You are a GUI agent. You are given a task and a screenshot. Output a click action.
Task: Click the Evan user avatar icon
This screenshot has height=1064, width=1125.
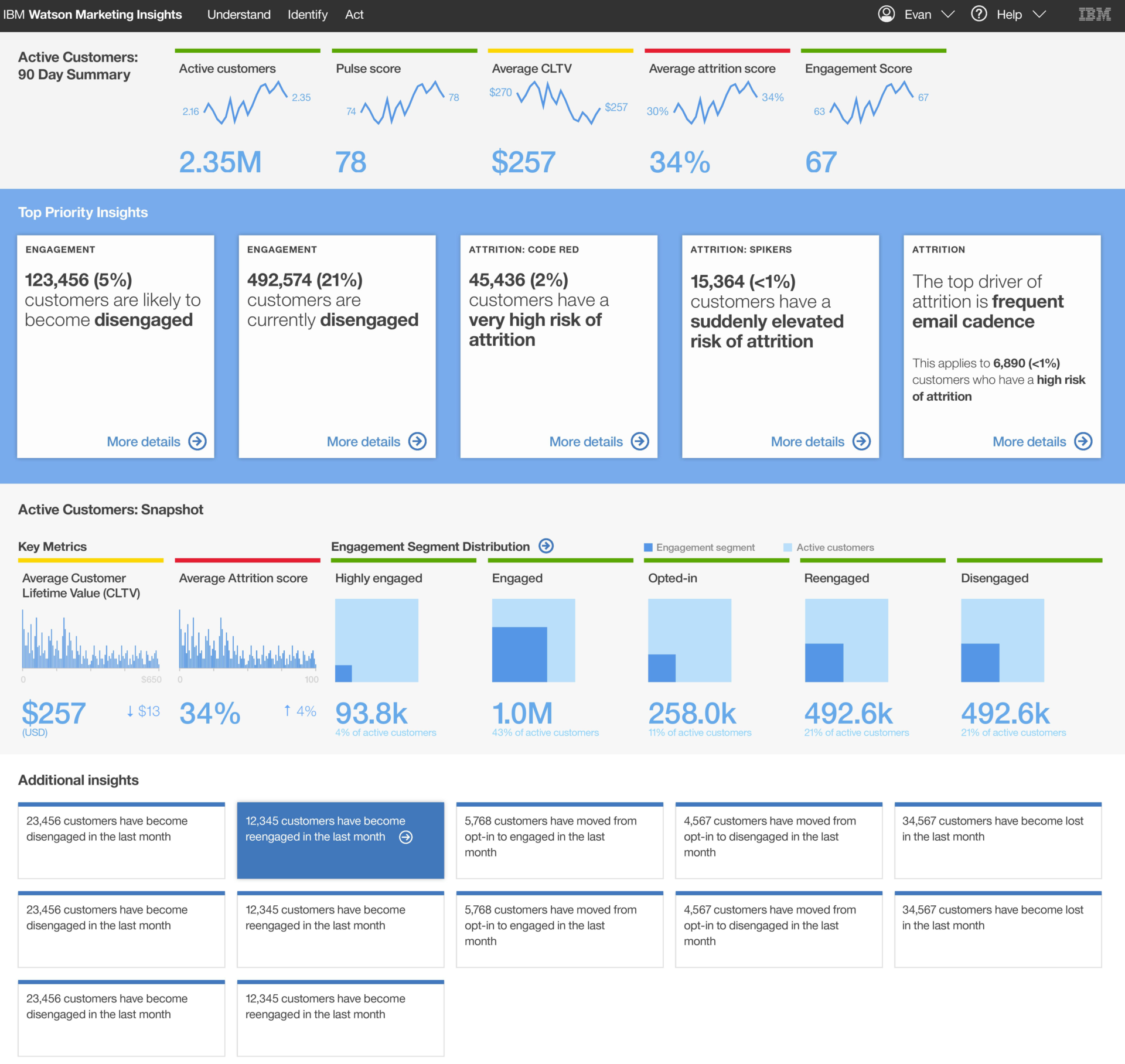tap(886, 14)
